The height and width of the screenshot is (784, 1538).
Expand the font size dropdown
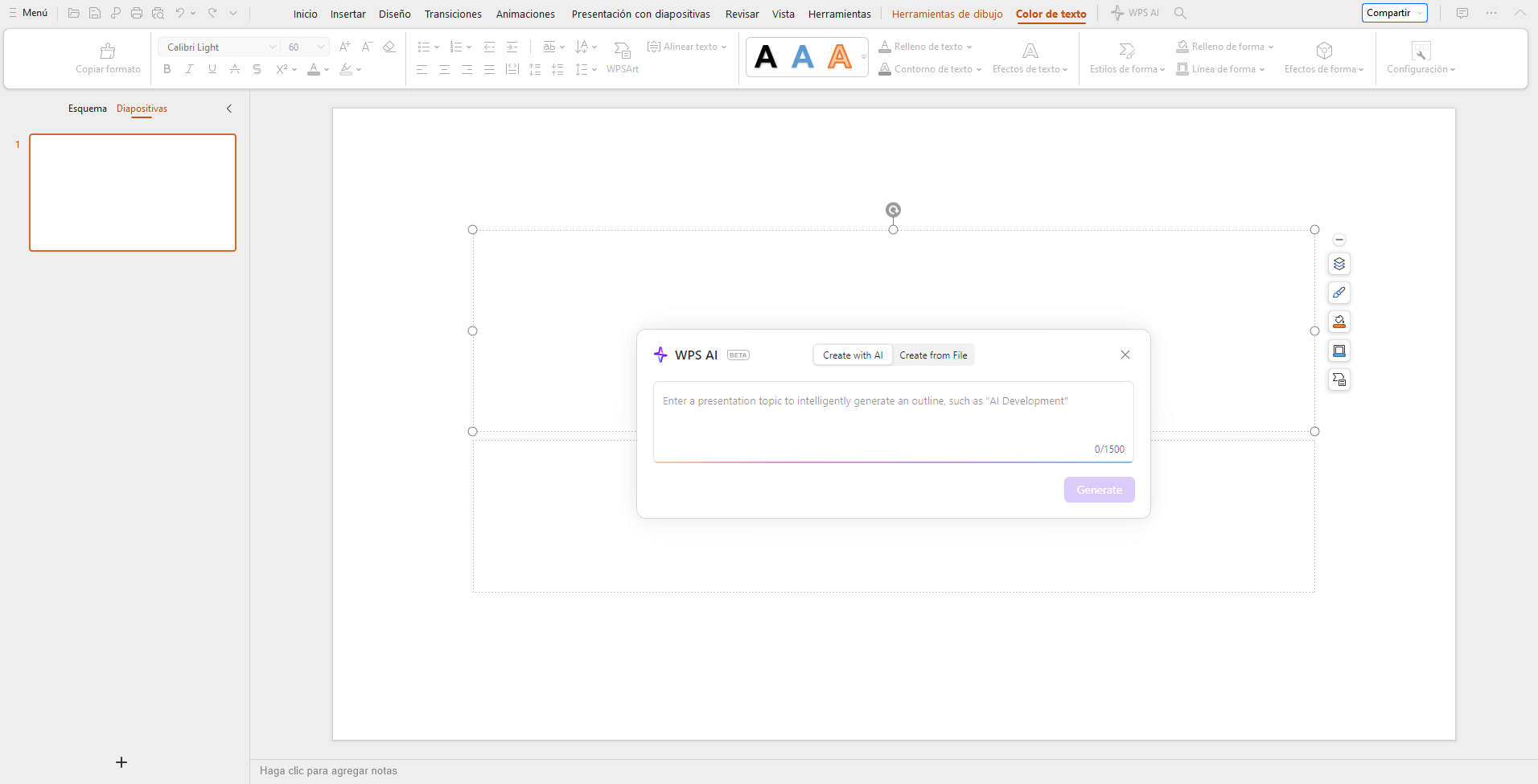(320, 47)
